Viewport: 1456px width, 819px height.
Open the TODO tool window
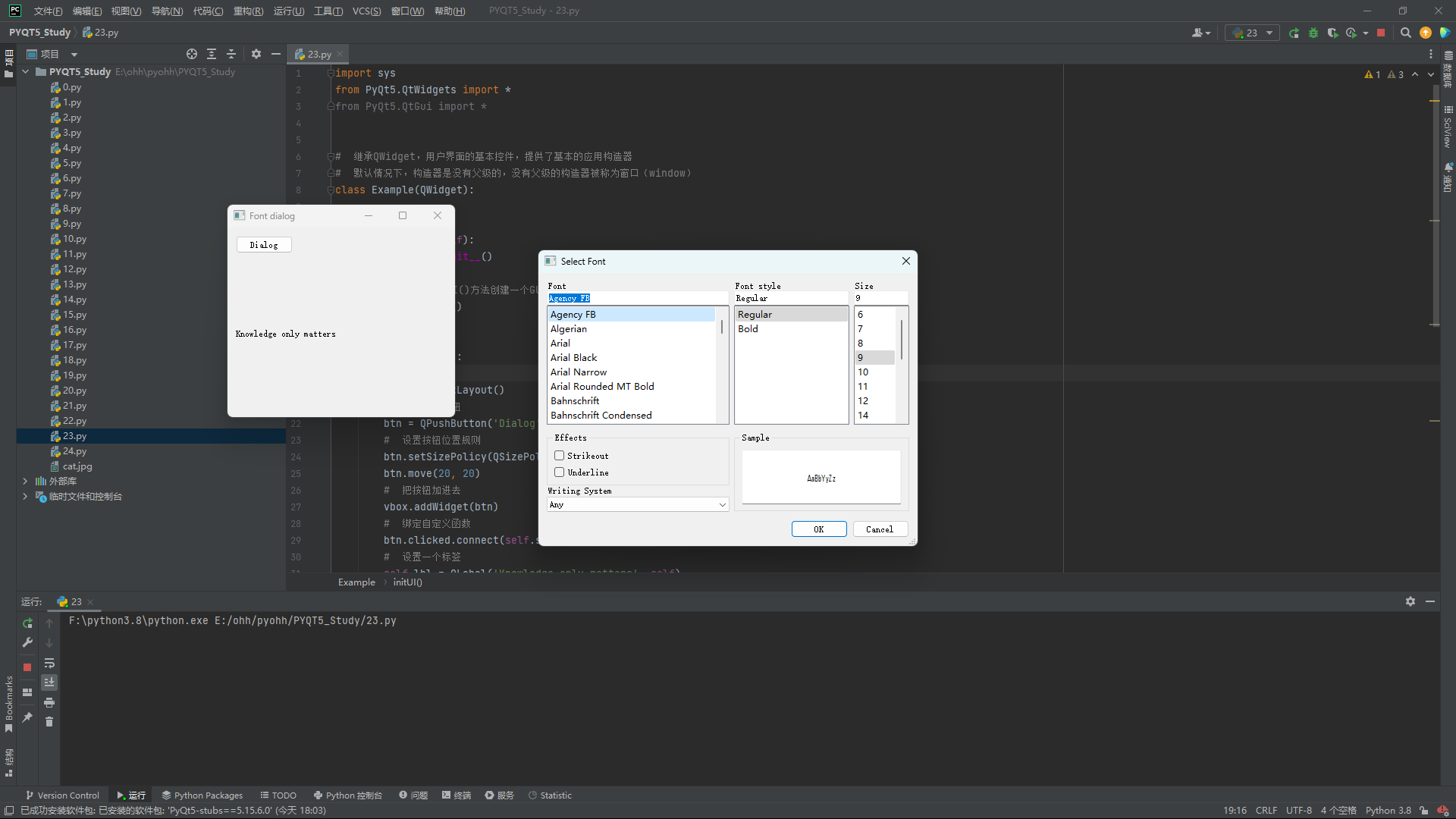pyautogui.click(x=278, y=795)
